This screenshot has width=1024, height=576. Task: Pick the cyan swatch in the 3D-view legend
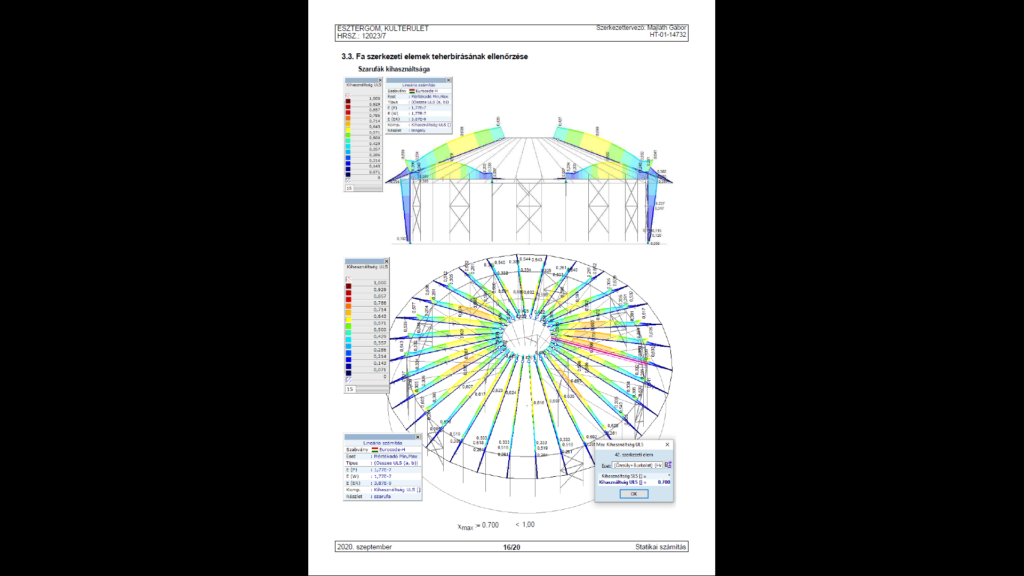[349, 340]
